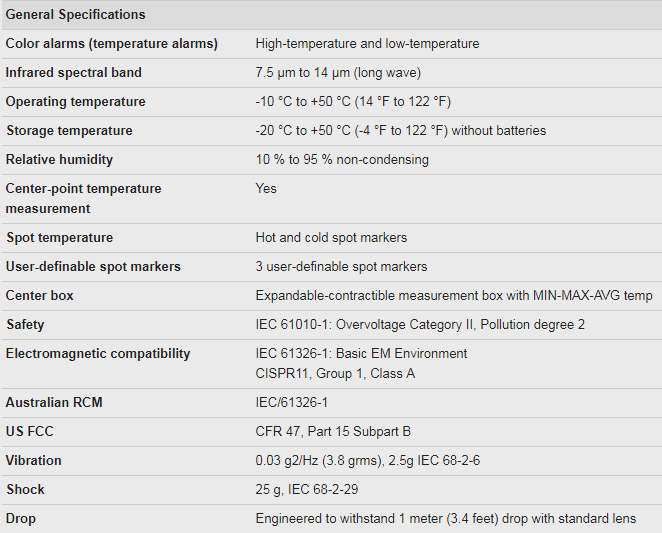Select the Hot and cold spot markers text
Viewport: 662px width, 533px height.
(x=331, y=238)
